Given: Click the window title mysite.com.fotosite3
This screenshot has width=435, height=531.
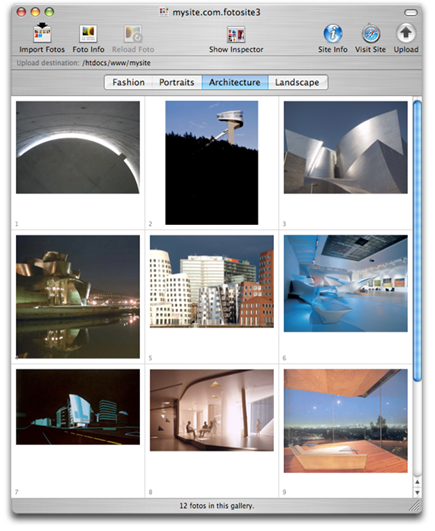Looking at the screenshot, I should pos(216,13).
